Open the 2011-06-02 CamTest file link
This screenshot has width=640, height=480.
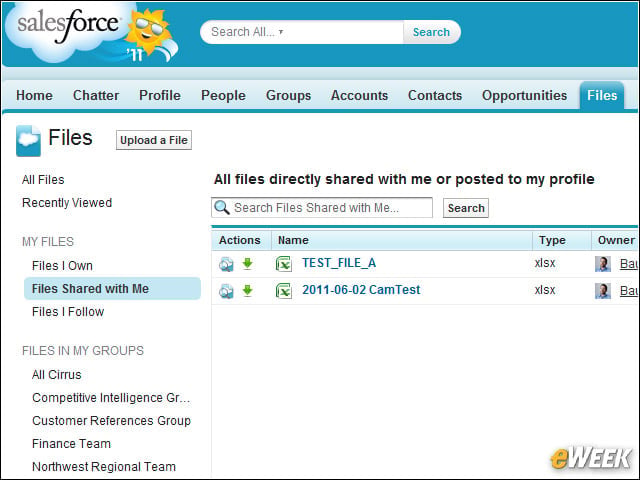point(361,290)
